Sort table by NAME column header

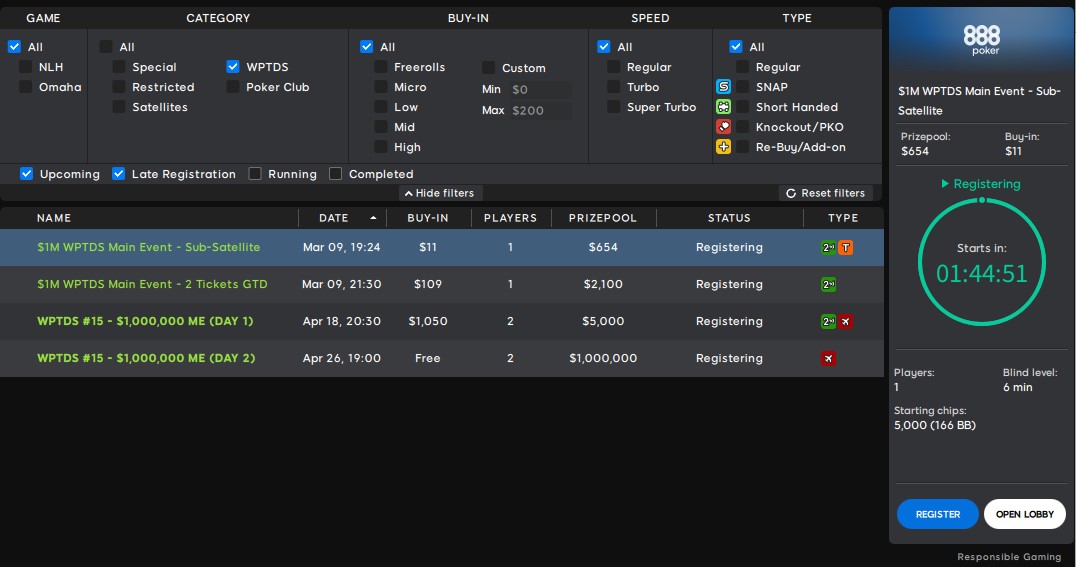tap(54, 218)
